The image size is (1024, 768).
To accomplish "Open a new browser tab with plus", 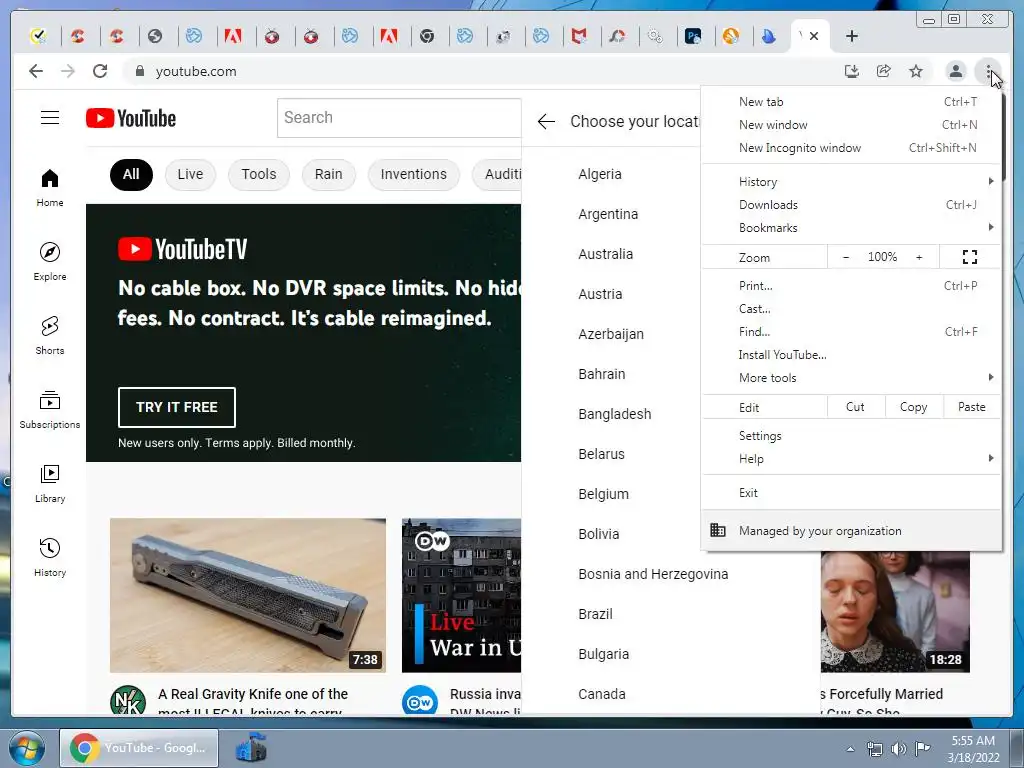I will coord(852,36).
